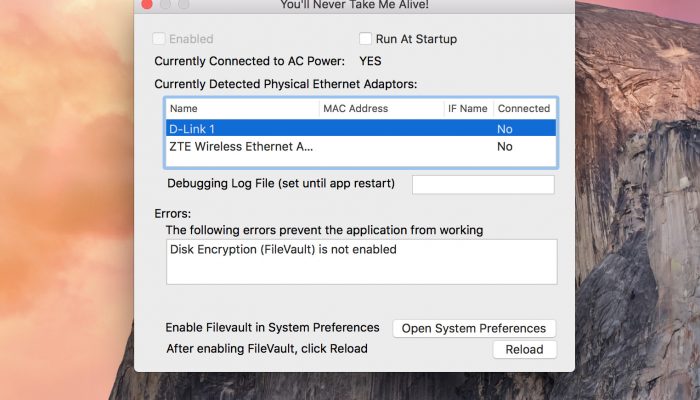Tick the Run At Startup checkbox

(365, 39)
